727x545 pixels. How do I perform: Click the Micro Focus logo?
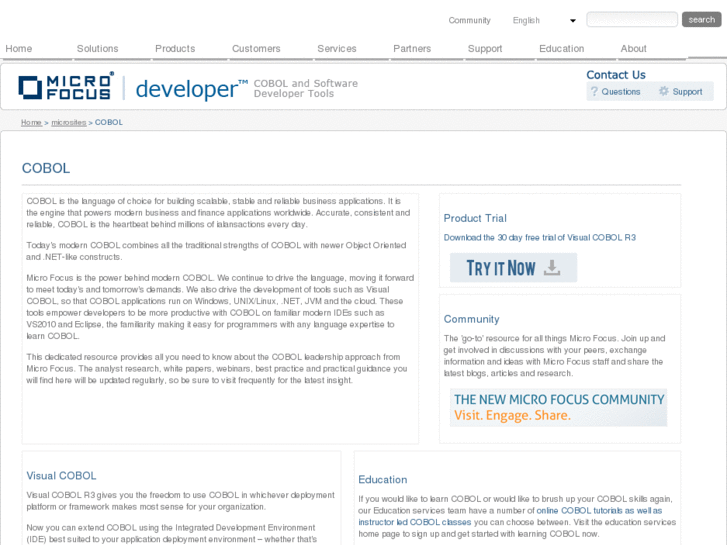(66, 87)
